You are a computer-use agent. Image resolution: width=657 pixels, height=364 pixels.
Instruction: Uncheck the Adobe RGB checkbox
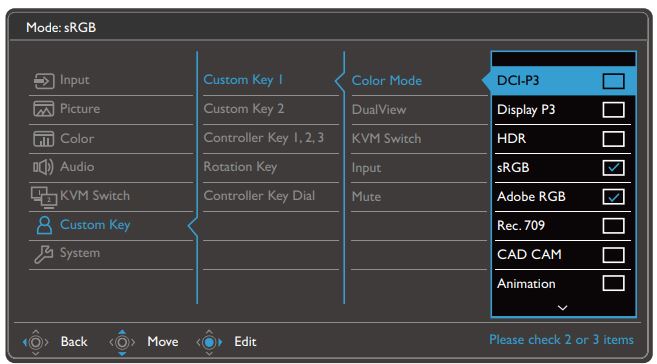pos(613,196)
